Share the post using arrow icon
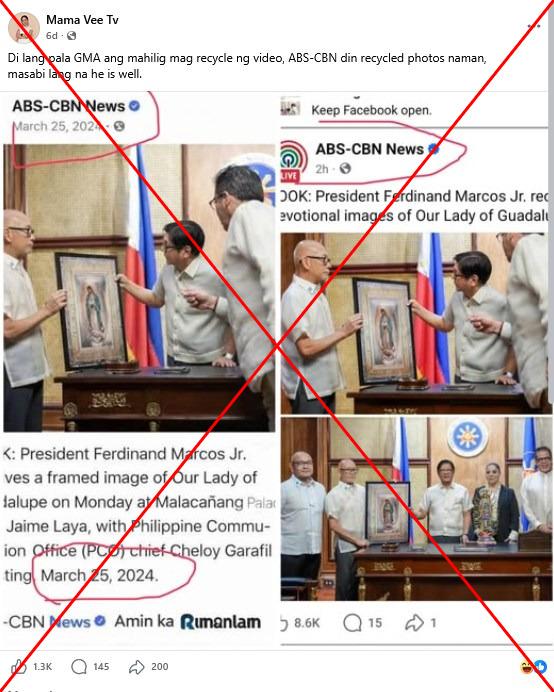The height and width of the screenshot is (692, 554). click(136, 666)
